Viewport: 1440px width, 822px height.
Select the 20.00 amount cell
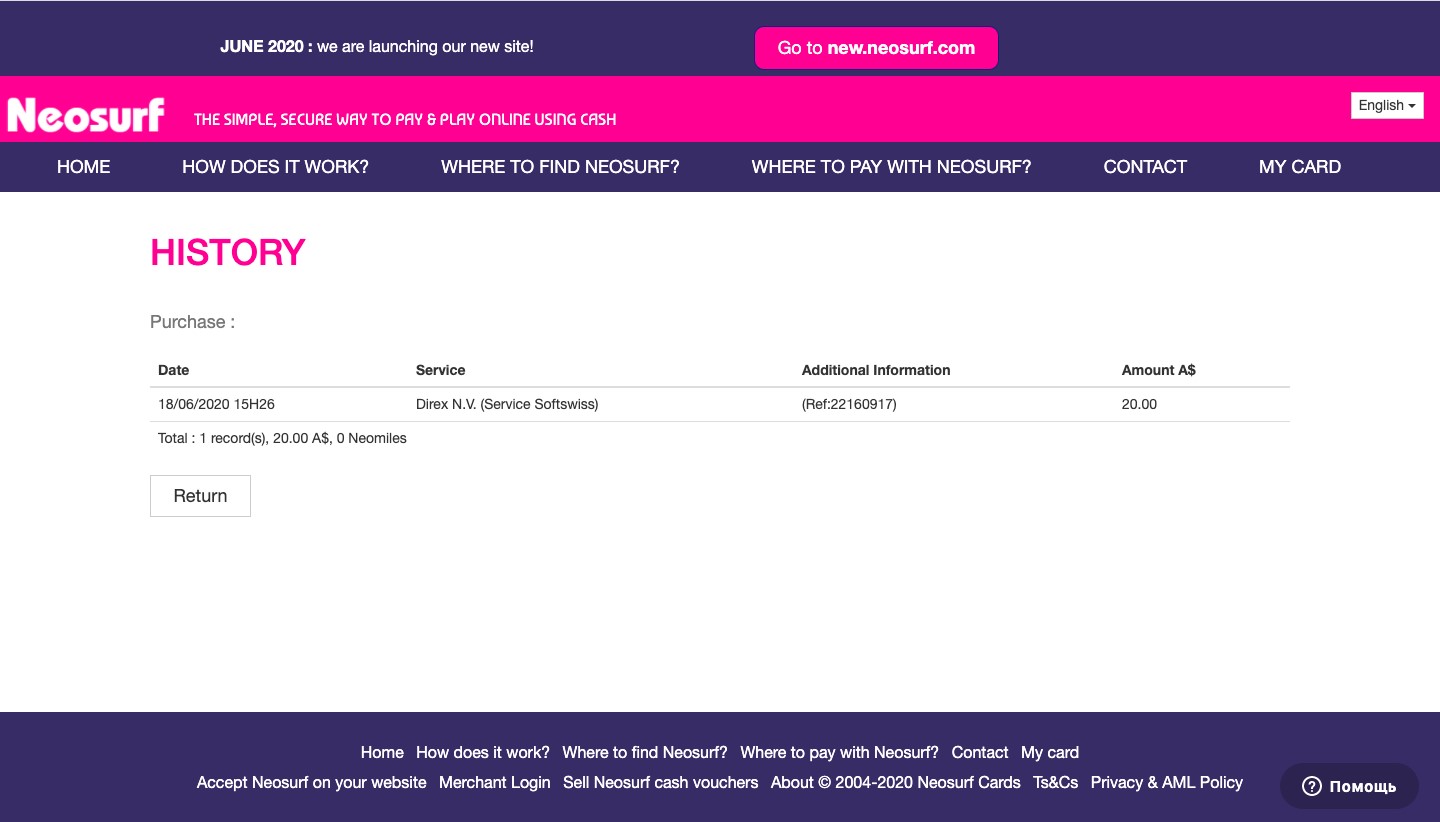1139,404
